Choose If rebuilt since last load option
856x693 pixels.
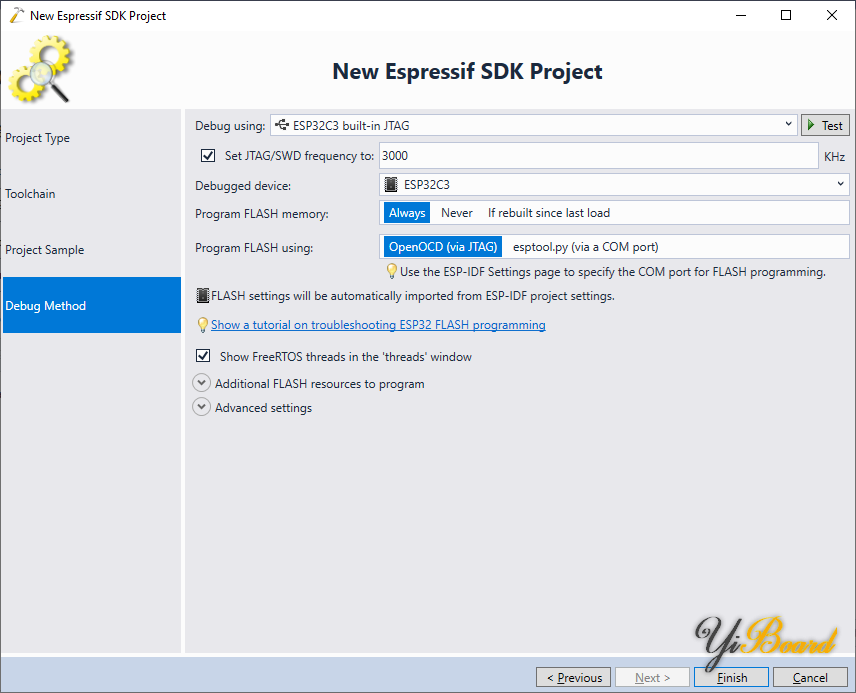tap(549, 213)
